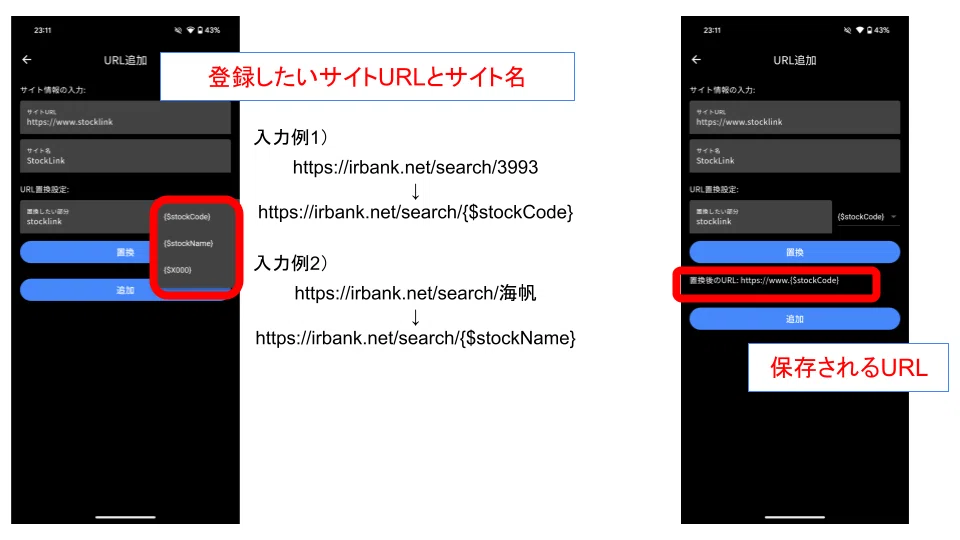
Task: Tap 23:11 clock in left phone
Action: click(42, 30)
